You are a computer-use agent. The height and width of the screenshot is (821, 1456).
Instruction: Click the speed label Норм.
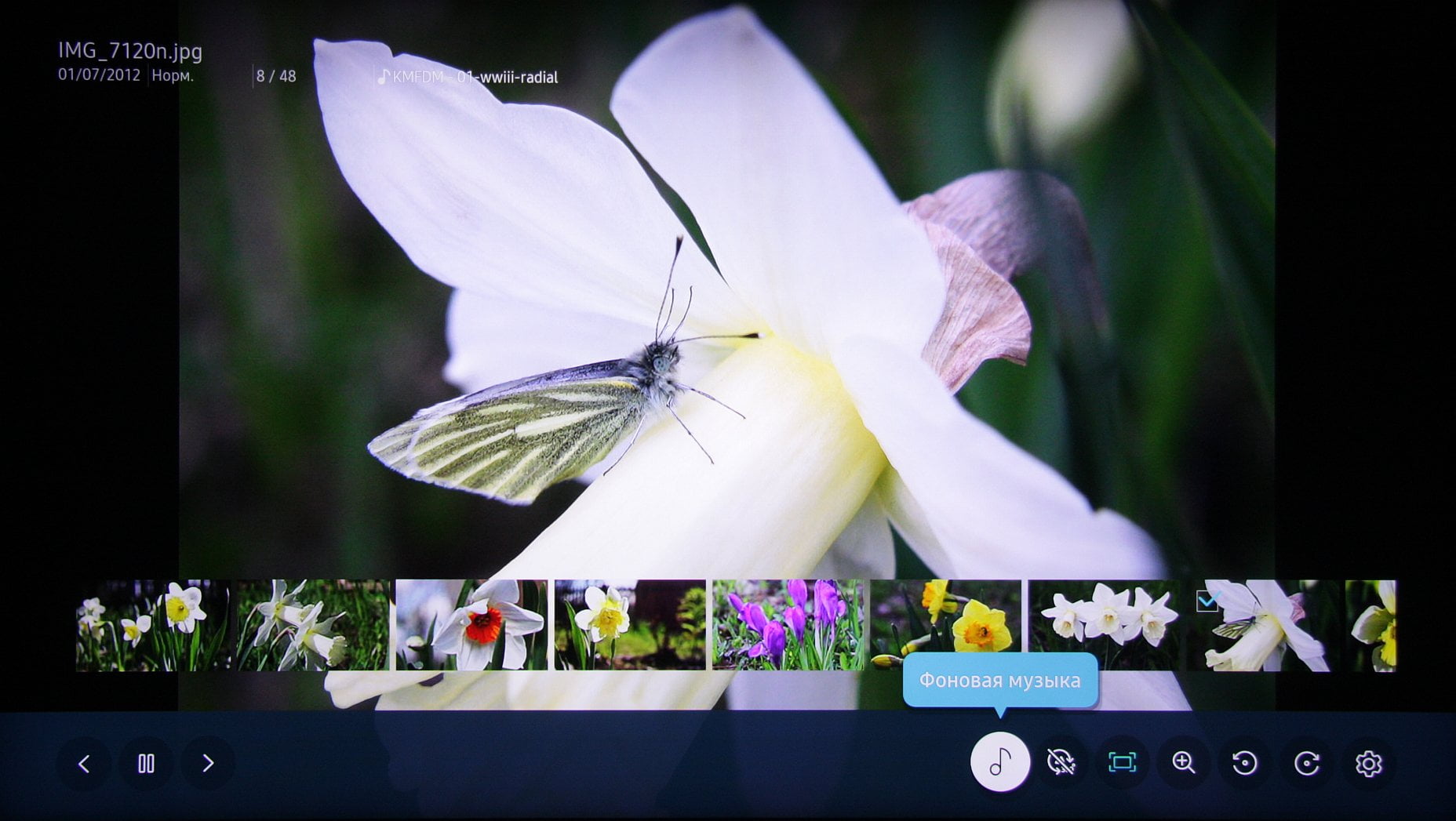tap(173, 76)
